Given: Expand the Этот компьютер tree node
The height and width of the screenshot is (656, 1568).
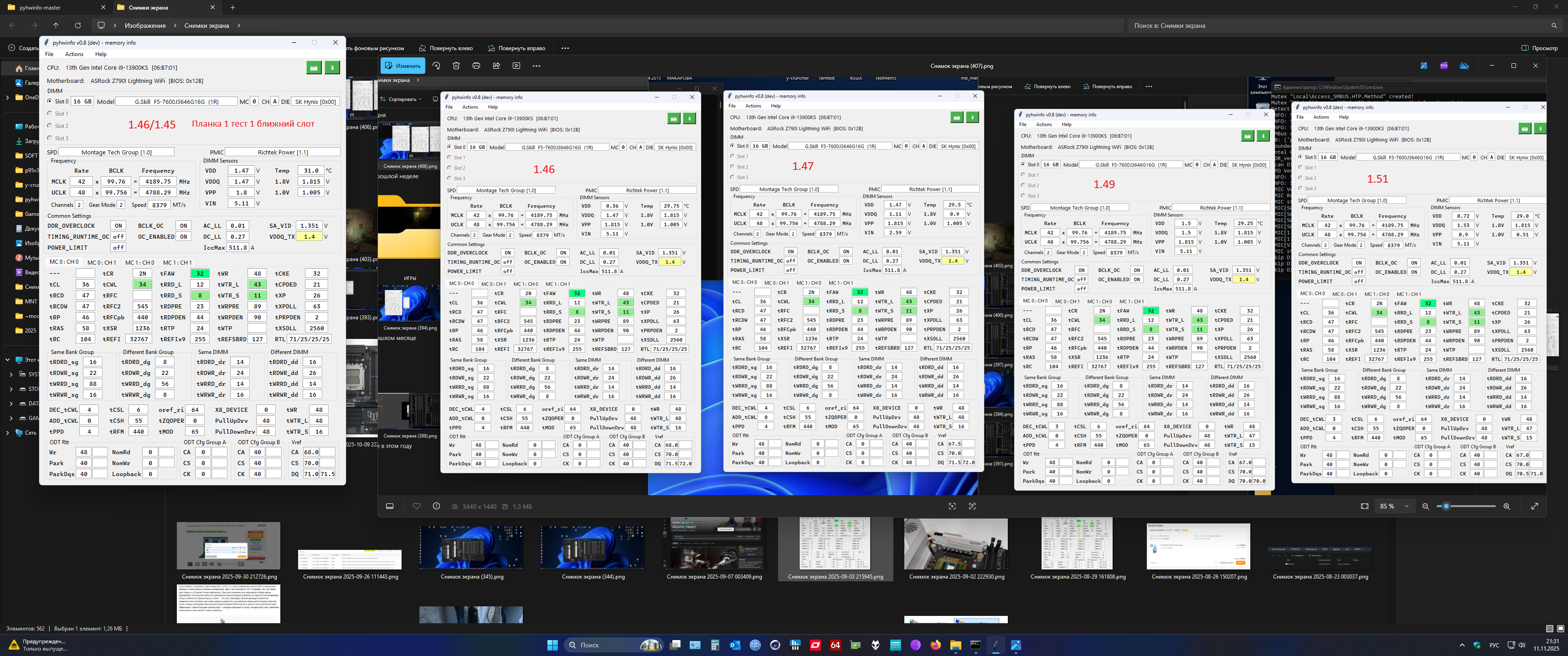Looking at the screenshot, I should point(7,359).
